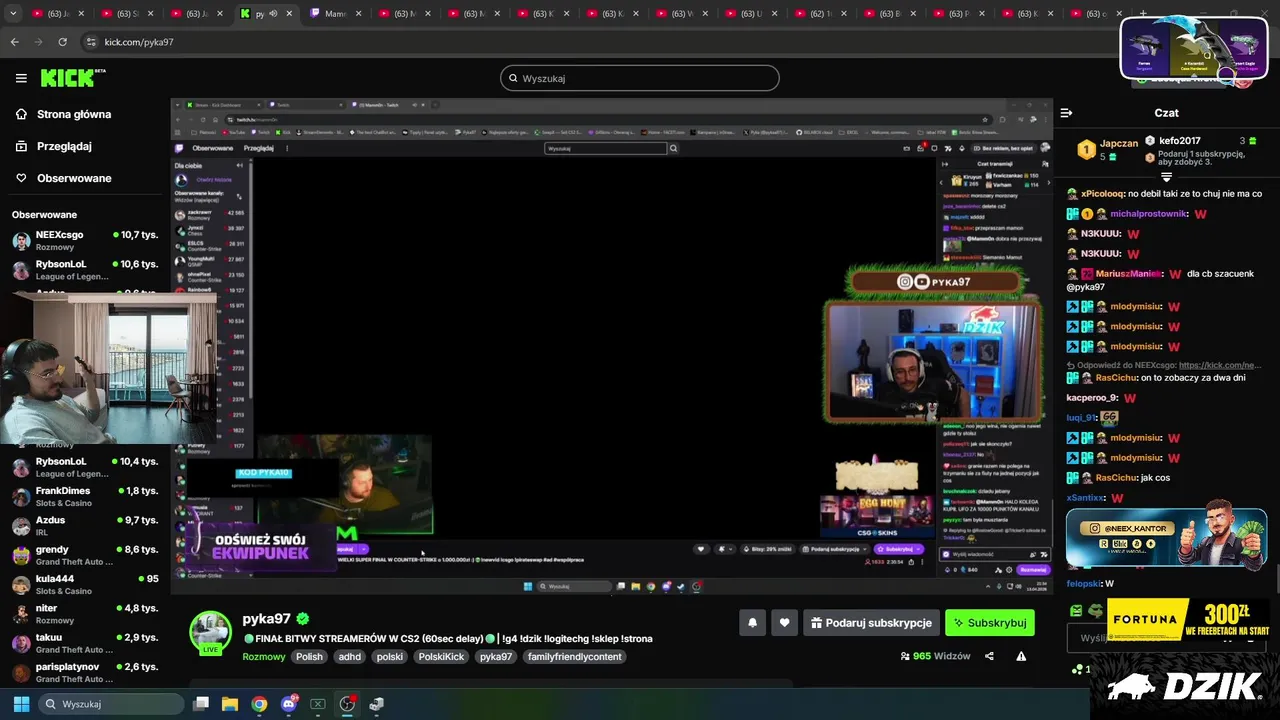Image resolution: width=1280 pixels, height=720 pixels.
Task: Click xSantixx username in chat
Action: tap(1086, 497)
